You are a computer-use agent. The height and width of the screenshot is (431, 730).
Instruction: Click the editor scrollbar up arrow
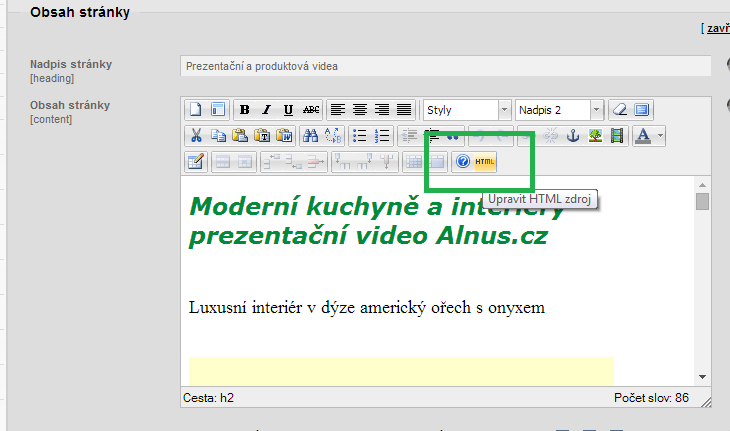coord(703,185)
